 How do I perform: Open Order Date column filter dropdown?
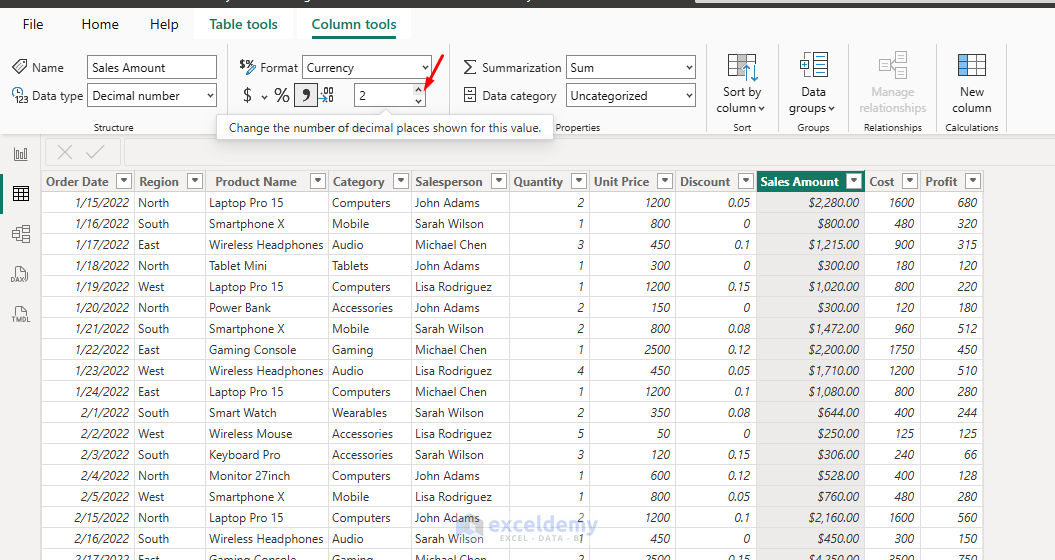click(124, 181)
